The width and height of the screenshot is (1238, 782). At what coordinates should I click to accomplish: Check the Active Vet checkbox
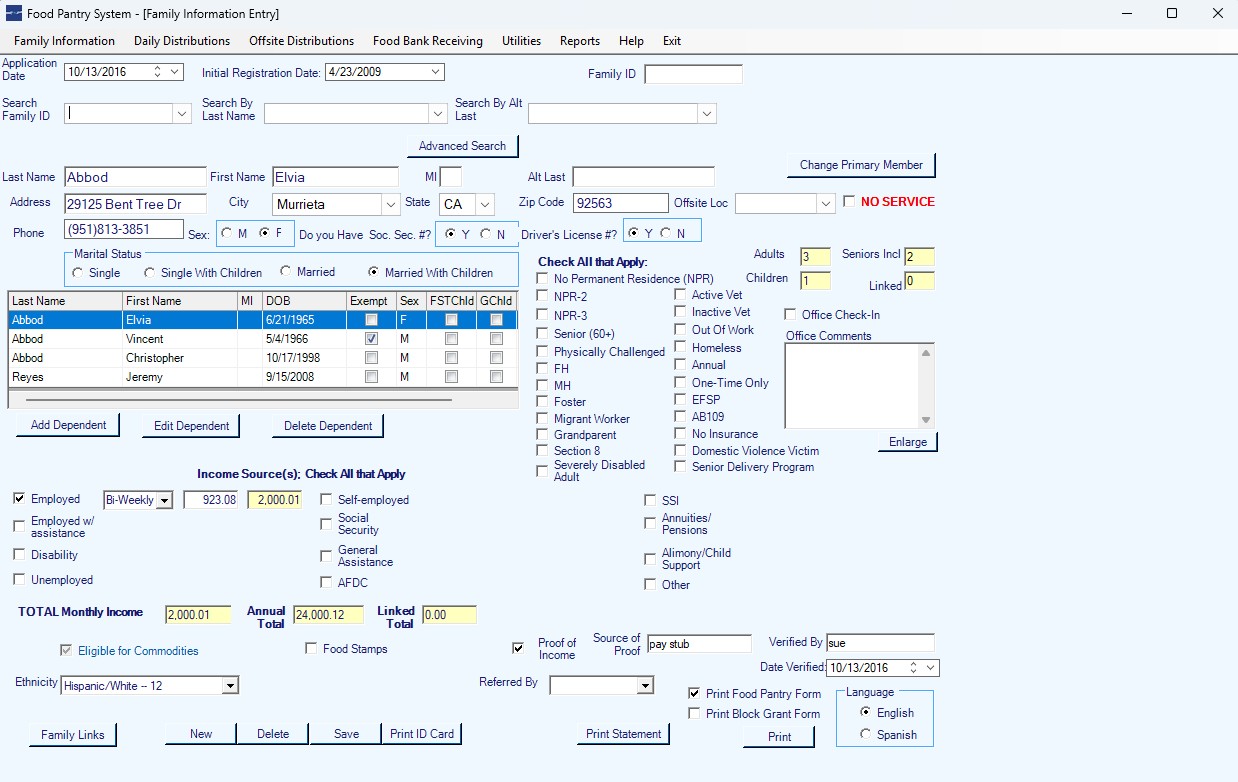coord(680,295)
